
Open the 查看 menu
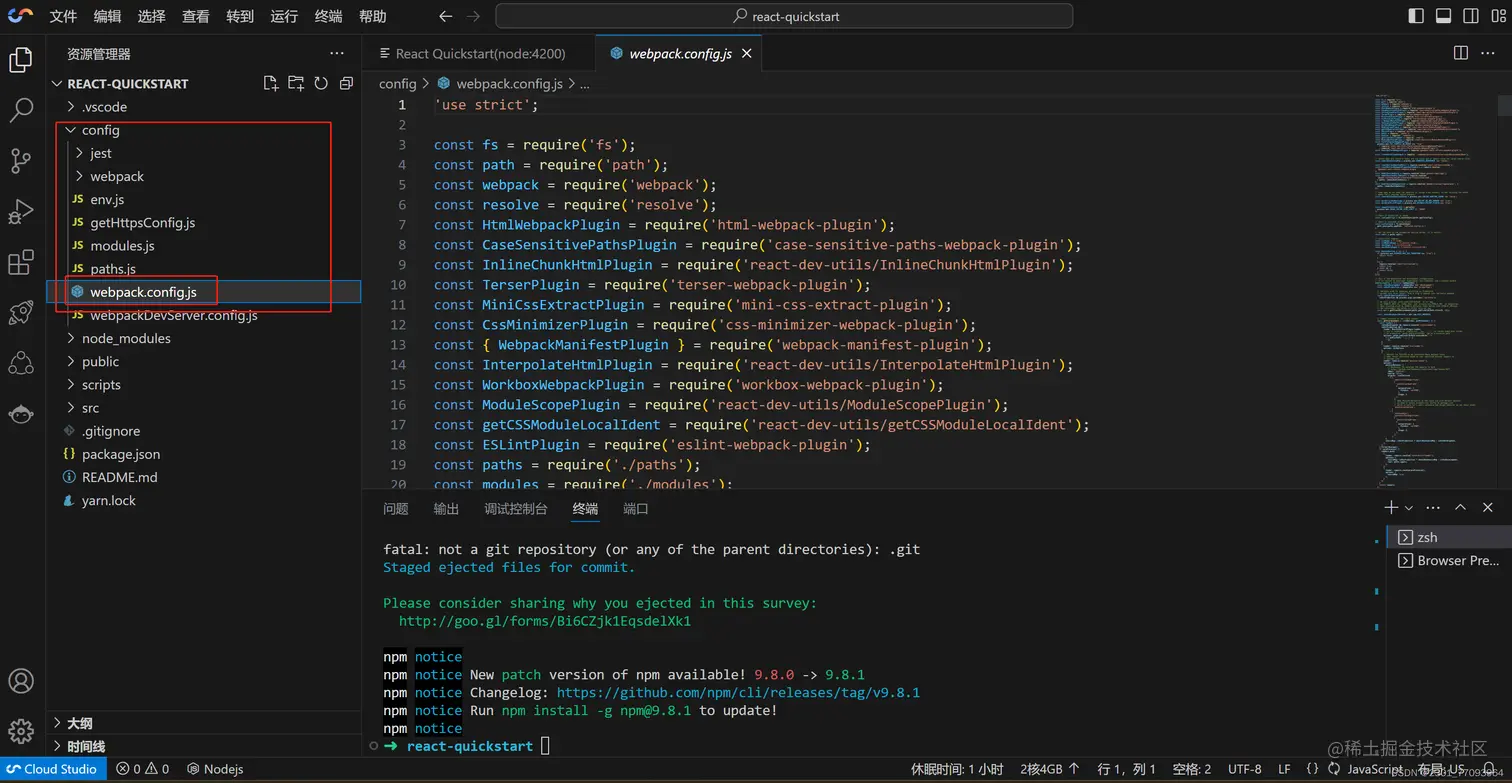point(196,16)
